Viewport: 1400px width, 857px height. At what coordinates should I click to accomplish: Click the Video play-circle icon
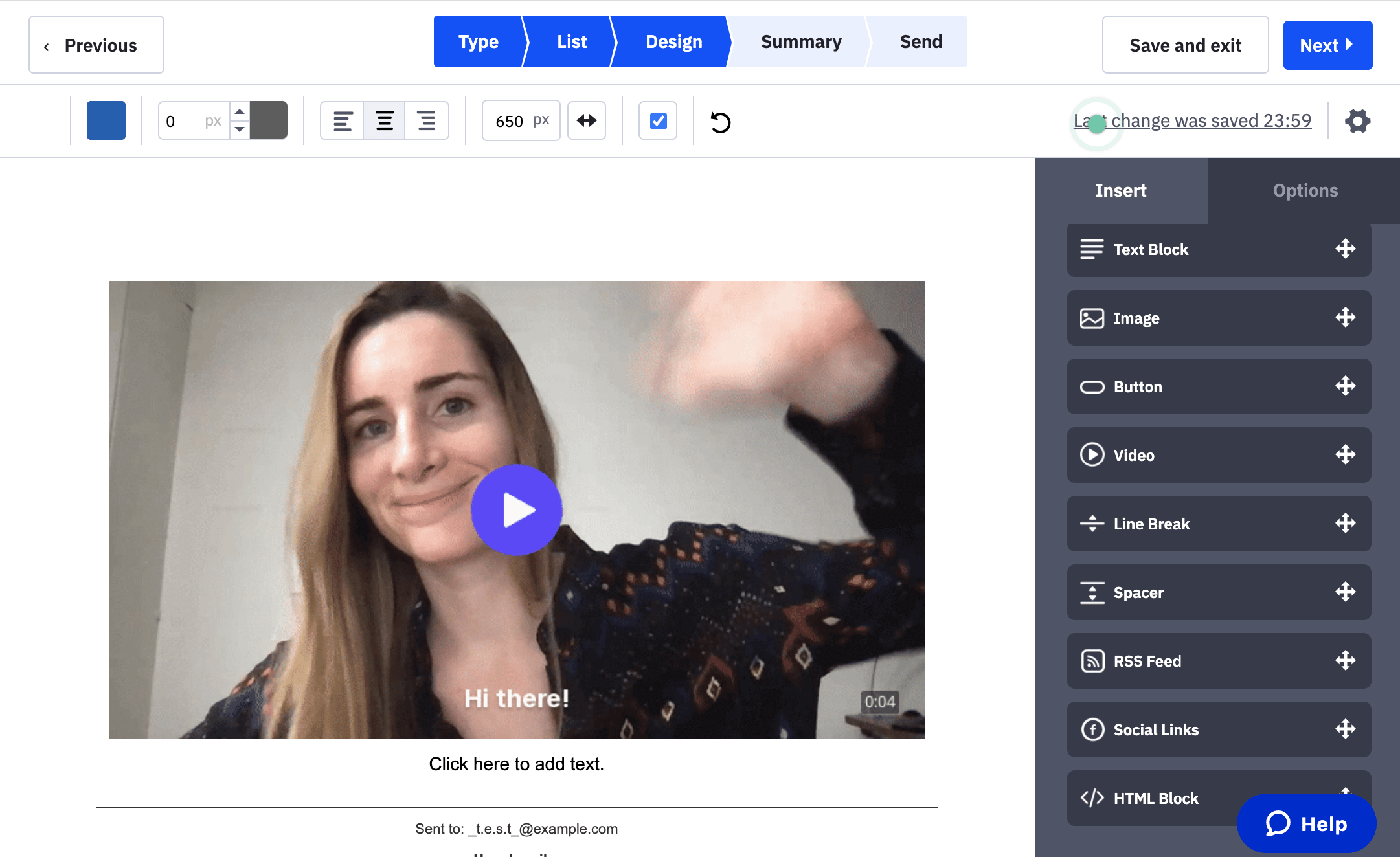pos(1092,454)
